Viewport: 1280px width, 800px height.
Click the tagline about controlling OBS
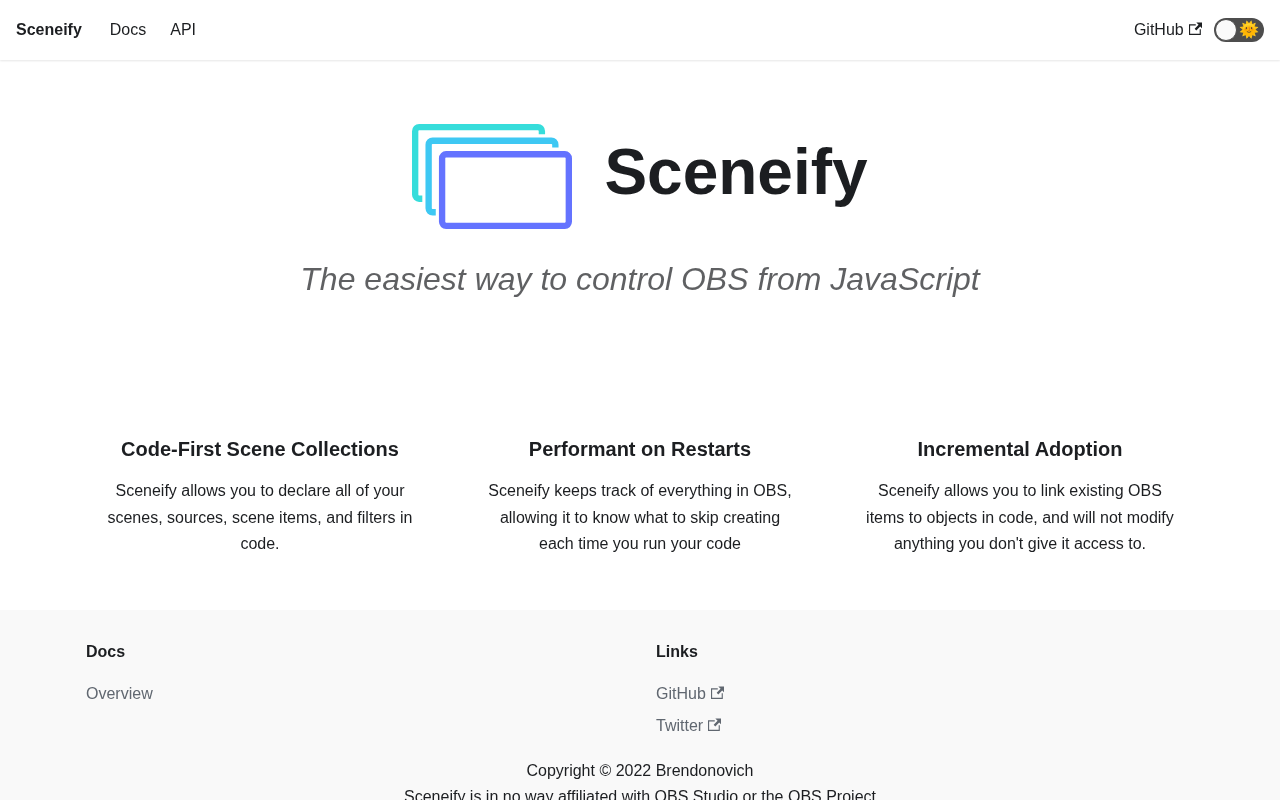pyautogui.click(x=640, y=279)
